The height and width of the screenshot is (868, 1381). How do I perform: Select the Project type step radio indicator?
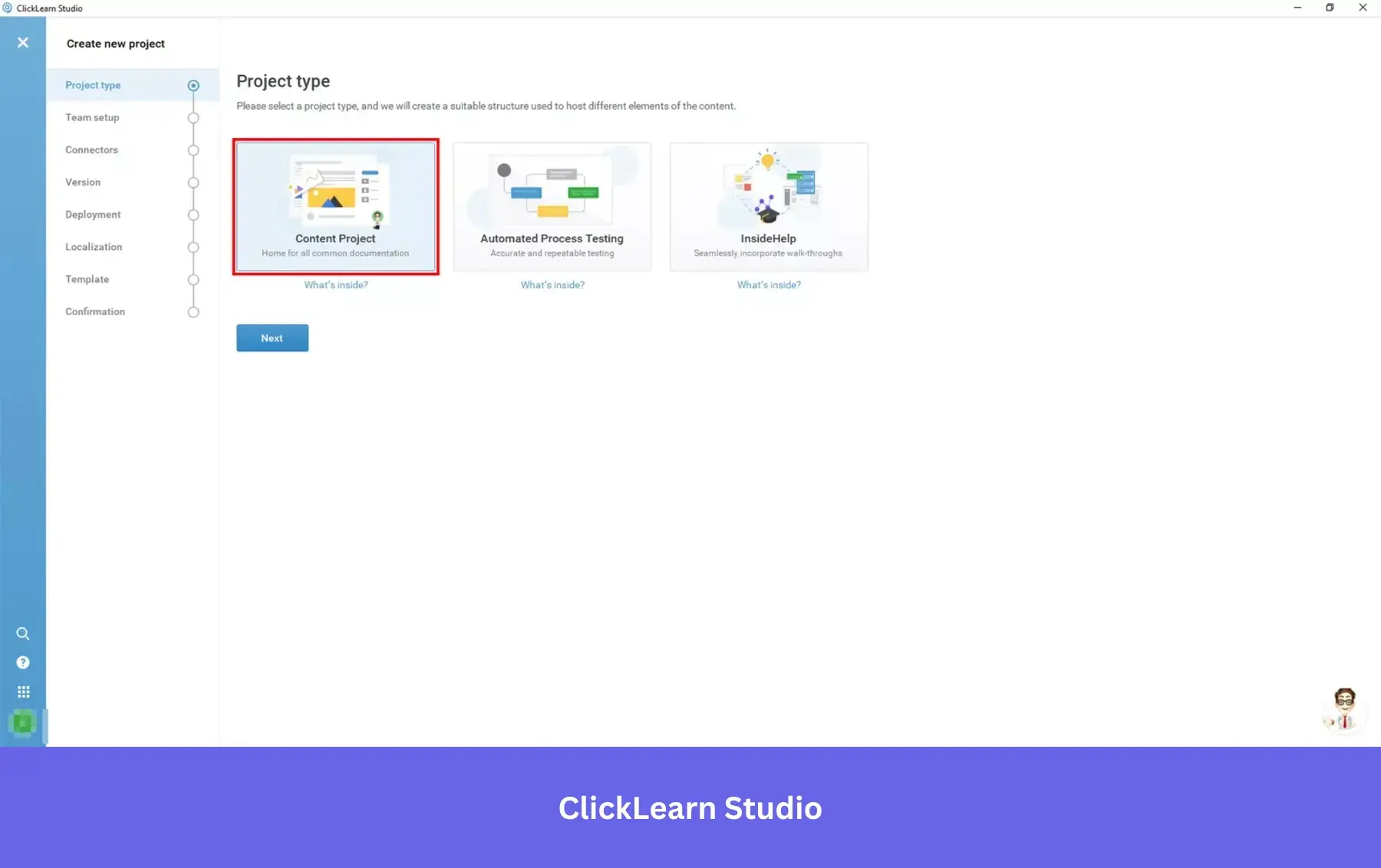point(193,85)
